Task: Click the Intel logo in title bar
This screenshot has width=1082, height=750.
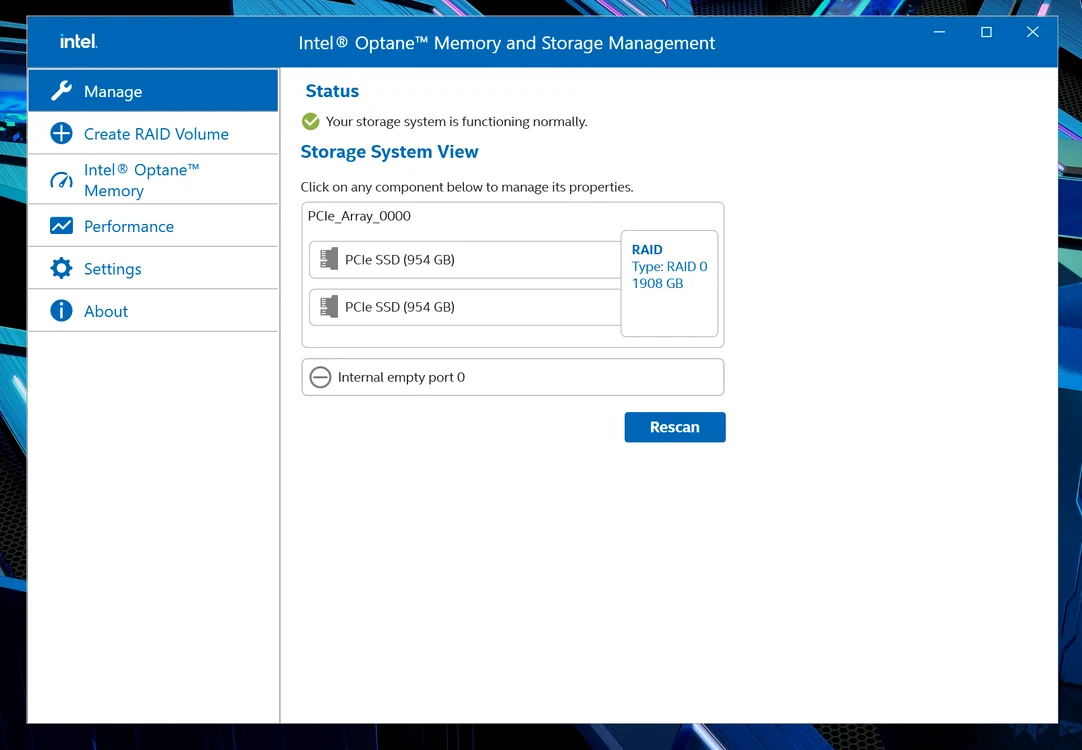Action: 79,41
